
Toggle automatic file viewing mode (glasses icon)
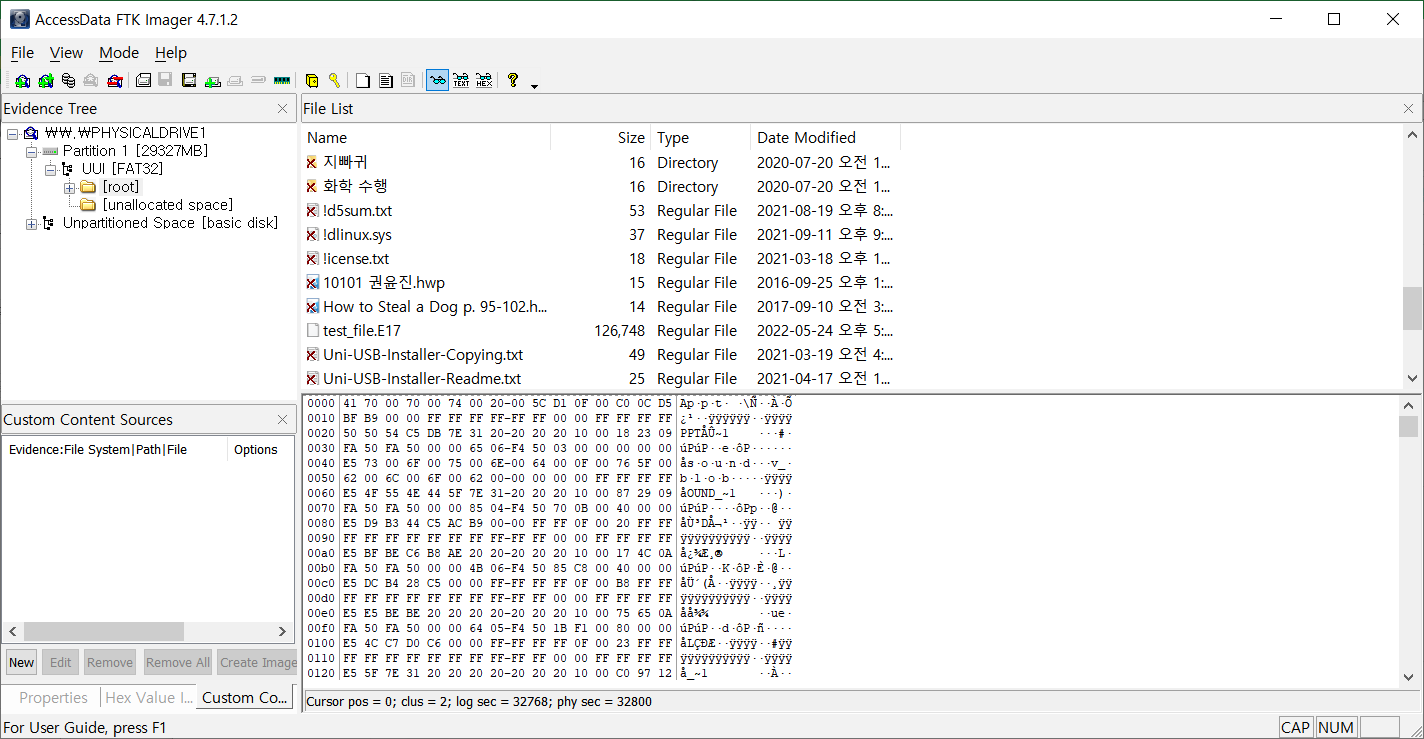tap(437, 80)
